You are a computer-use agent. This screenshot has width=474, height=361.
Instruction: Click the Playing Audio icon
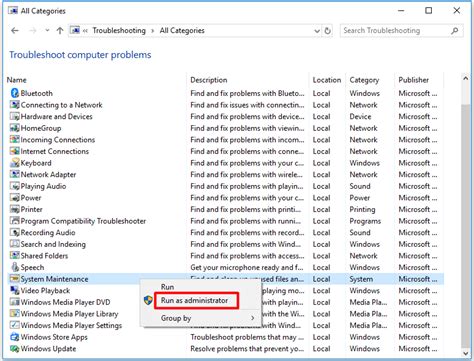[x=14, y=186]
